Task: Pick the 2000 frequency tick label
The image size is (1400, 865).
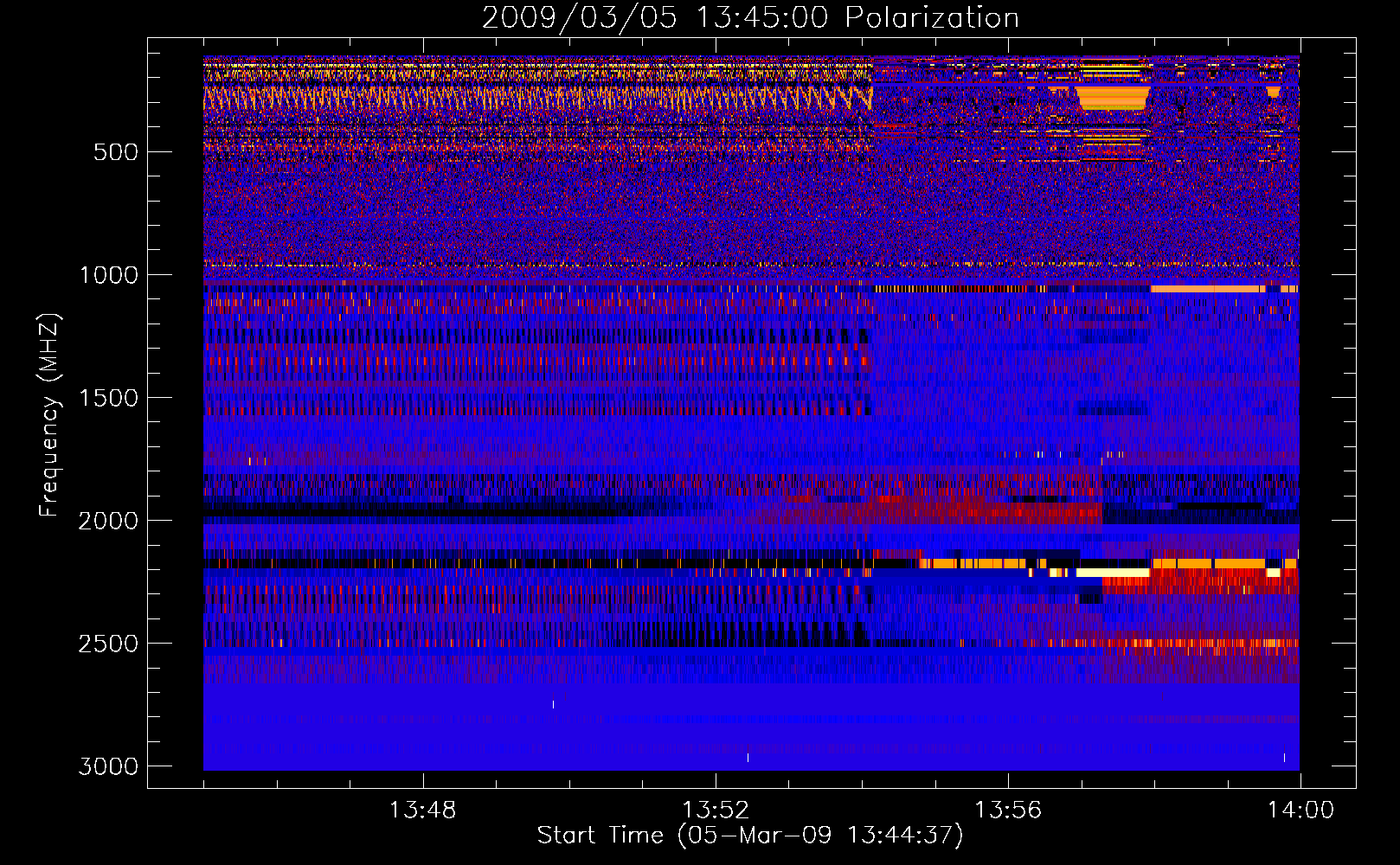Action: (108, 521)
